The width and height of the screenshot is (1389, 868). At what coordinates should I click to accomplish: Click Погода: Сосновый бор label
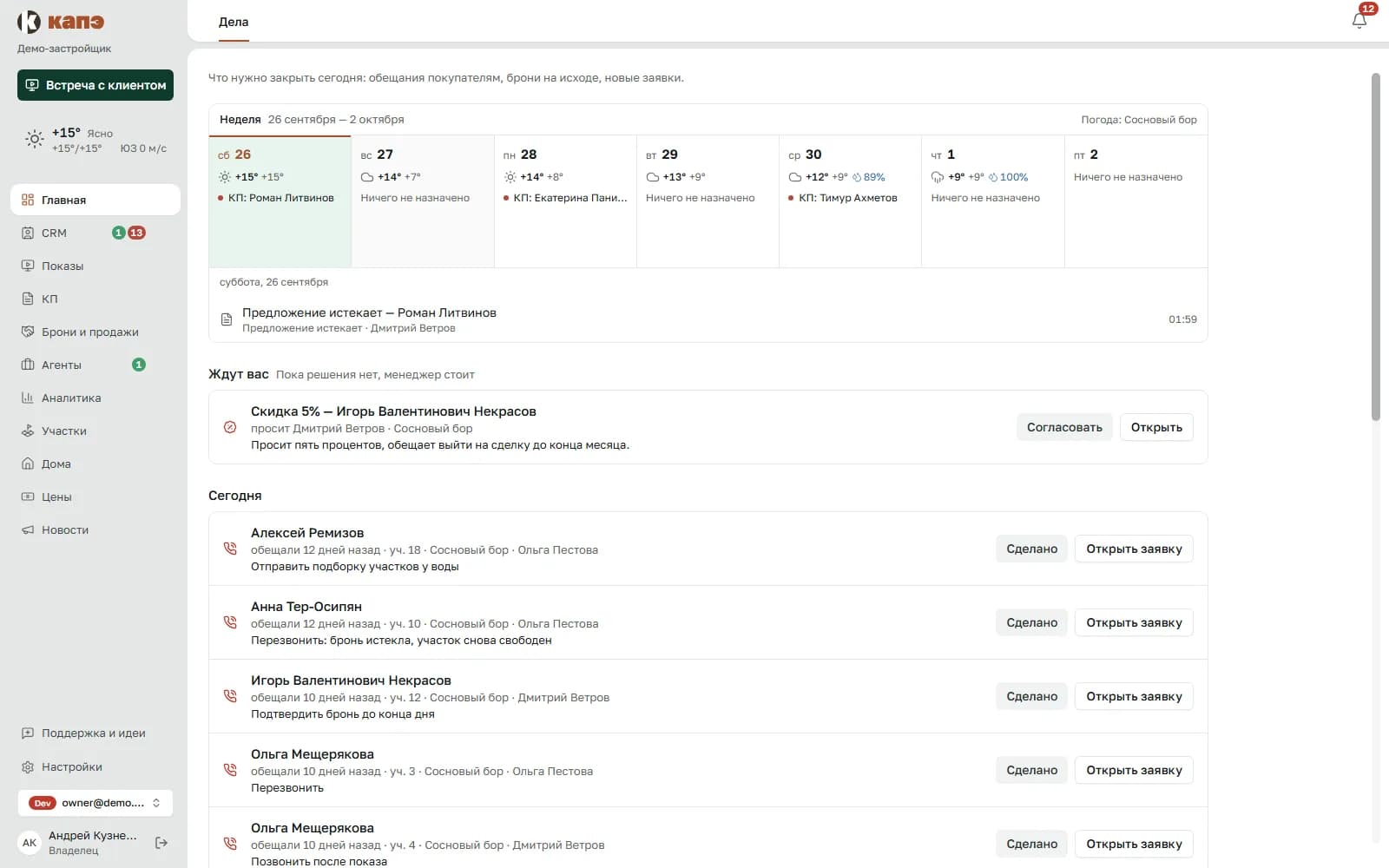(x=1139, y=120)
